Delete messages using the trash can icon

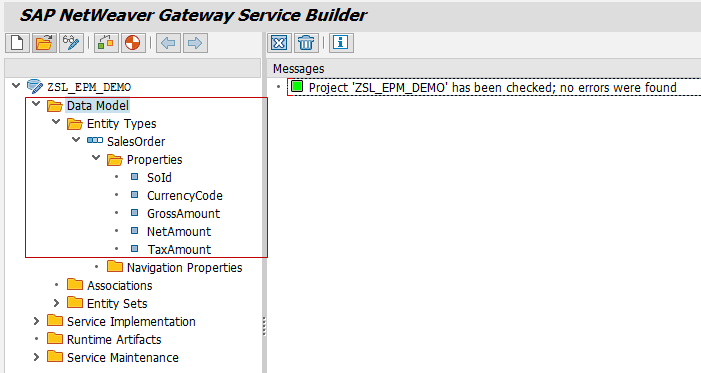306,43
